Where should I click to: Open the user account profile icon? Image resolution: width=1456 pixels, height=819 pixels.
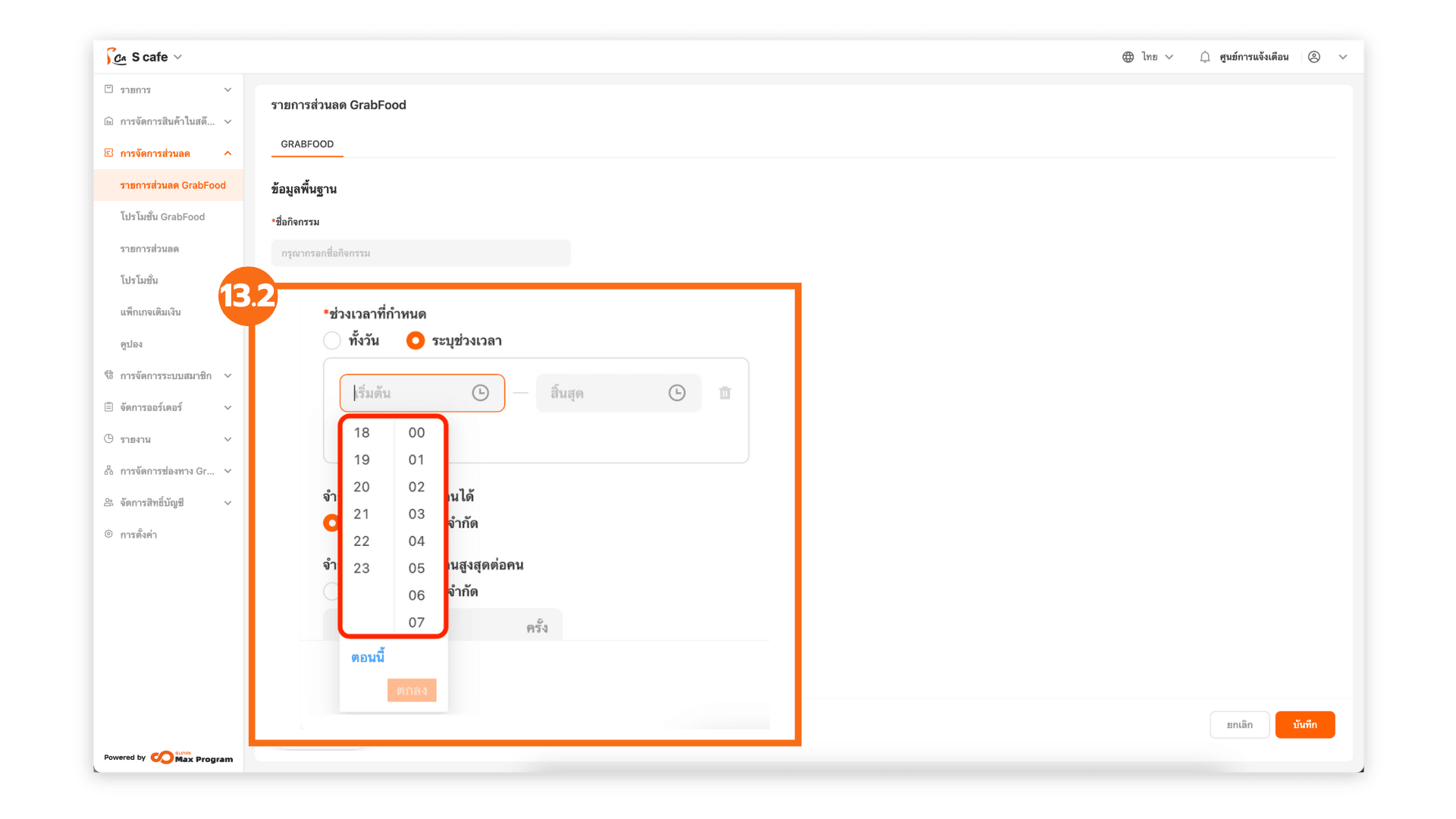pyautogui.click(x=1314, y=57)
